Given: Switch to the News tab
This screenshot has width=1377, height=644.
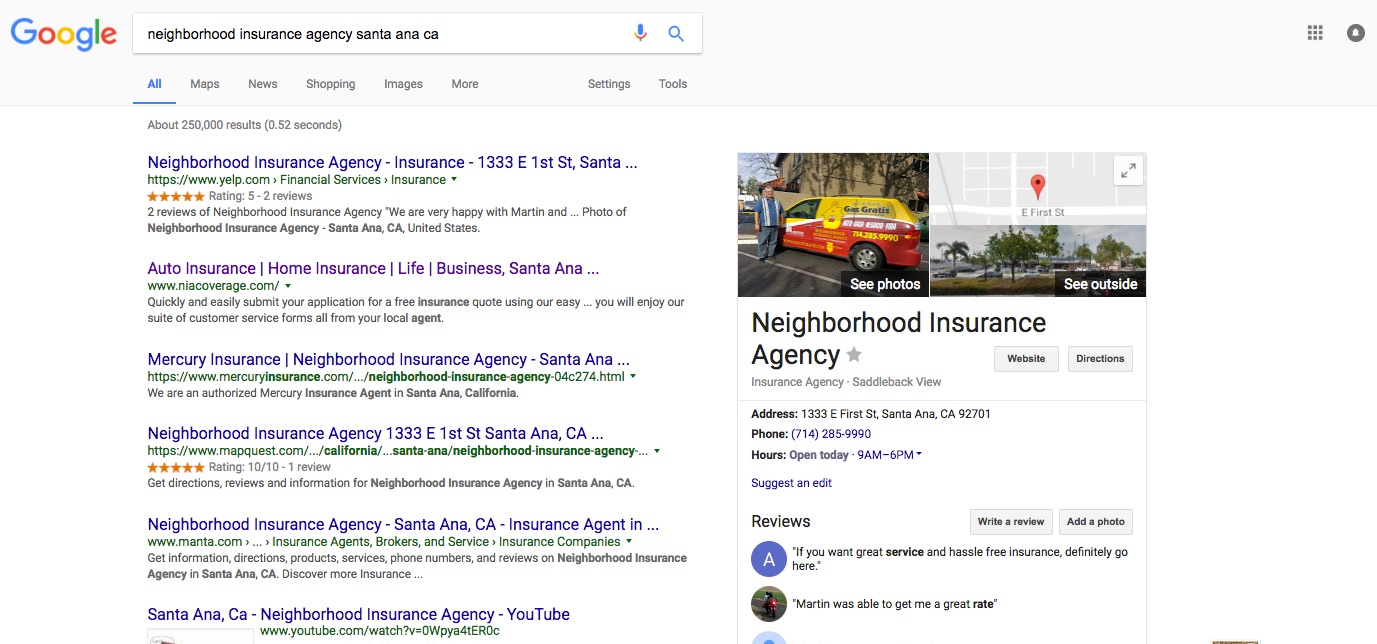Looking at the screenshot, I should tap(263, 84).
